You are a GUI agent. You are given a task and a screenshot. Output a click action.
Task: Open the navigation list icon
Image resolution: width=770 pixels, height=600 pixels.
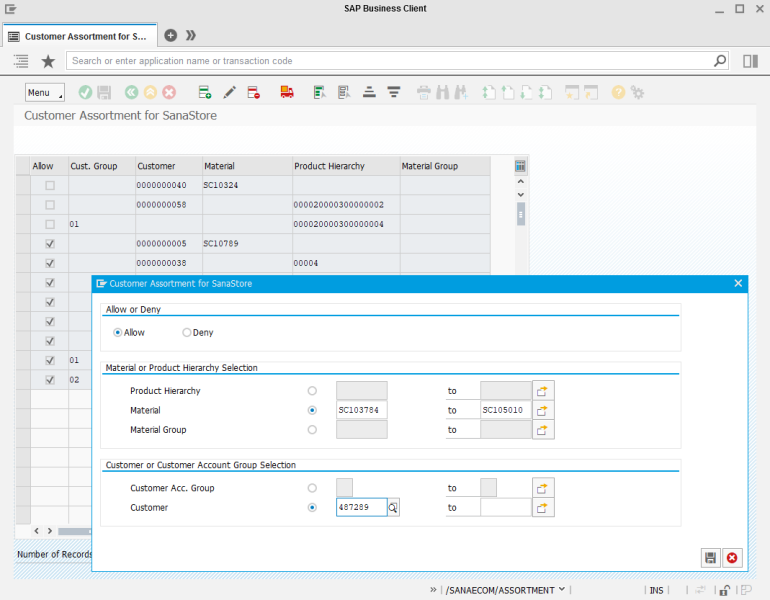[x=21, y=61]
